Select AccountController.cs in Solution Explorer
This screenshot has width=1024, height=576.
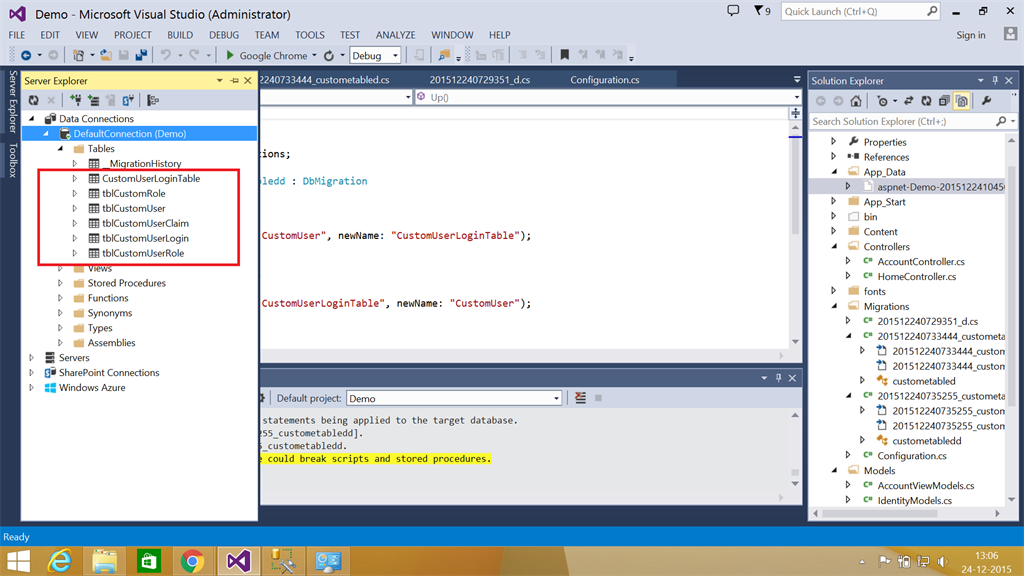[921, 262]
